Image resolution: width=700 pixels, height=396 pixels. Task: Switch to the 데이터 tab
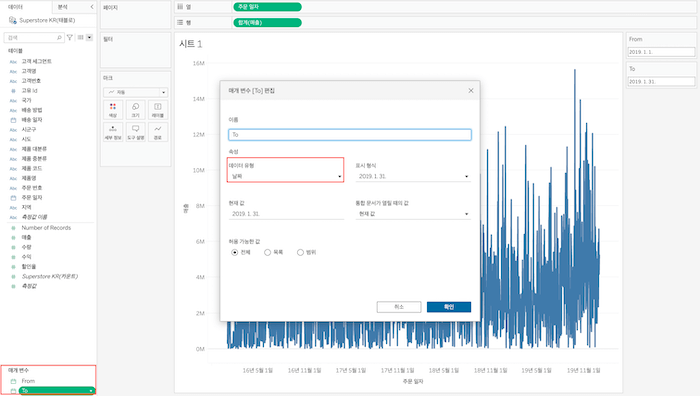click(x=16, y=7)
